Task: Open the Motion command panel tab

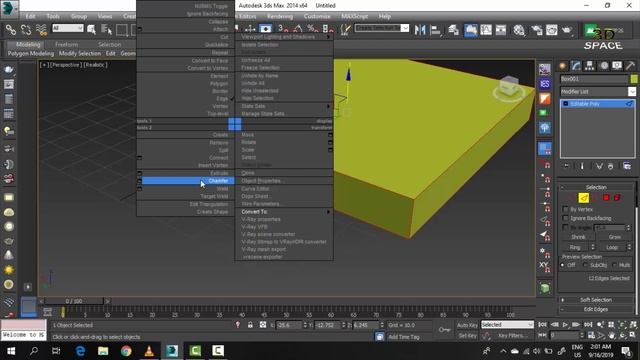Action: click(x=604, y=66)
